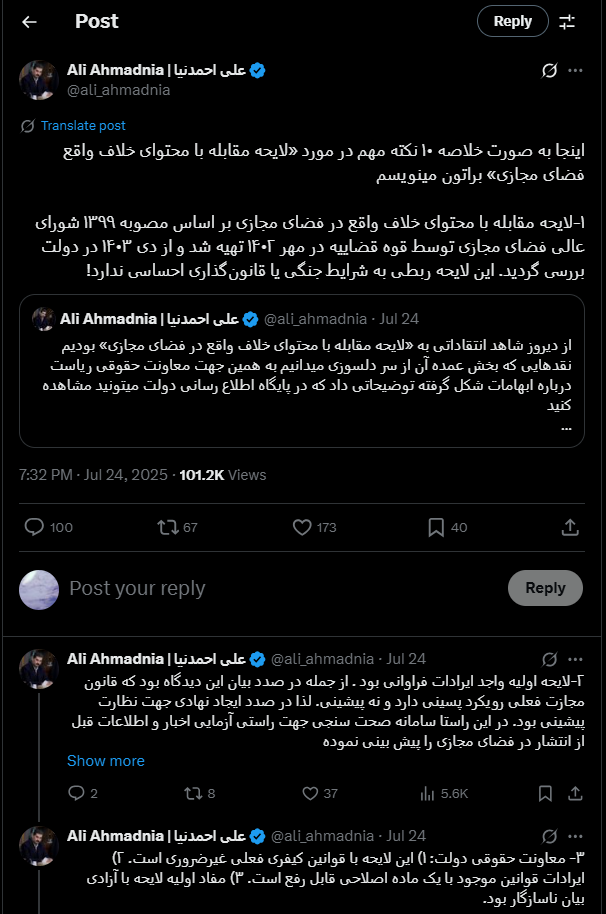Expand second reply with Show more
The width and height of the screenshot is (606, 914).
[105, 761]
